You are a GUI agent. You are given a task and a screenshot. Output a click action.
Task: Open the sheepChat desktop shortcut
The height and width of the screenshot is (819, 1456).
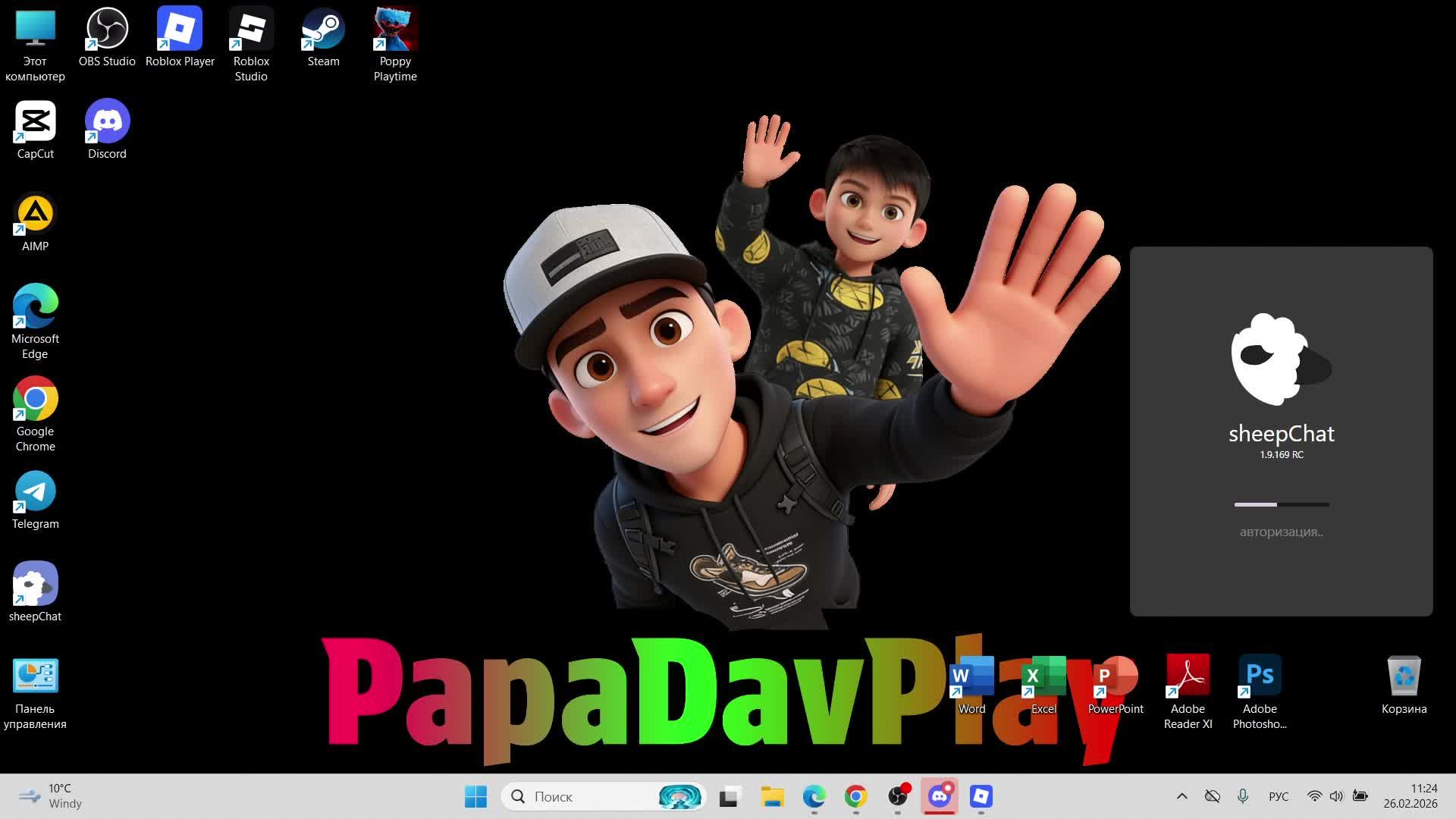coord(35,585)
